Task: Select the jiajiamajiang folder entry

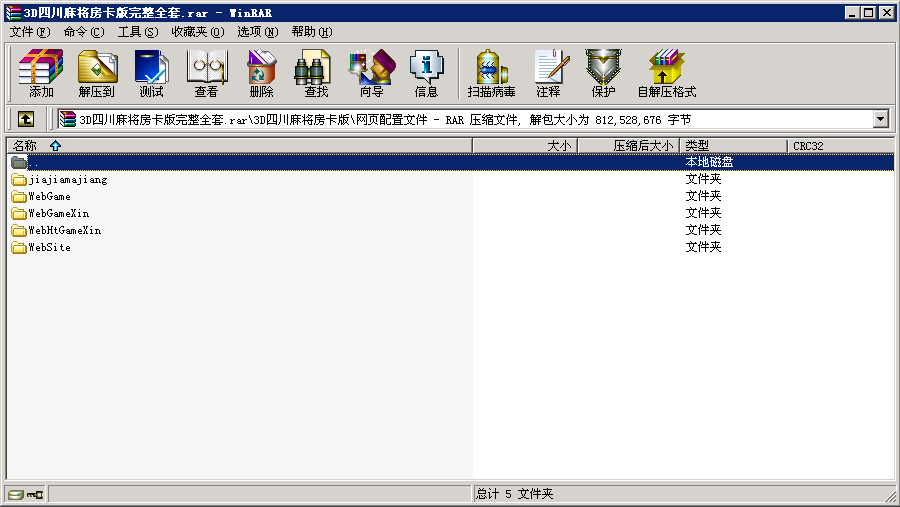Action: (67, 180)
